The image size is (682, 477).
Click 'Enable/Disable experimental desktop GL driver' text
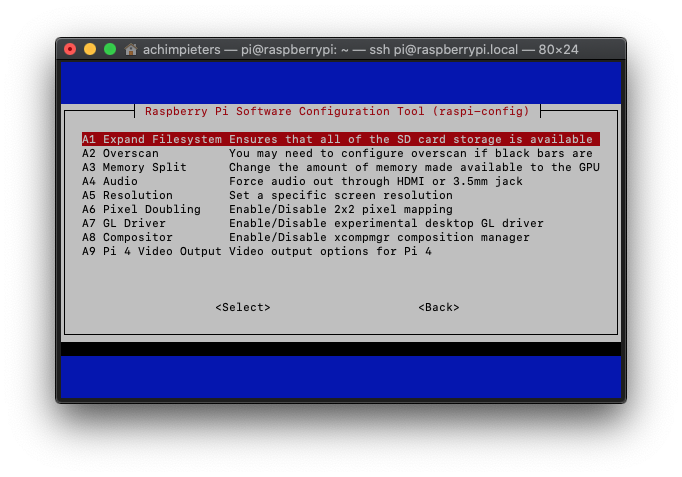tap(386, 223)
